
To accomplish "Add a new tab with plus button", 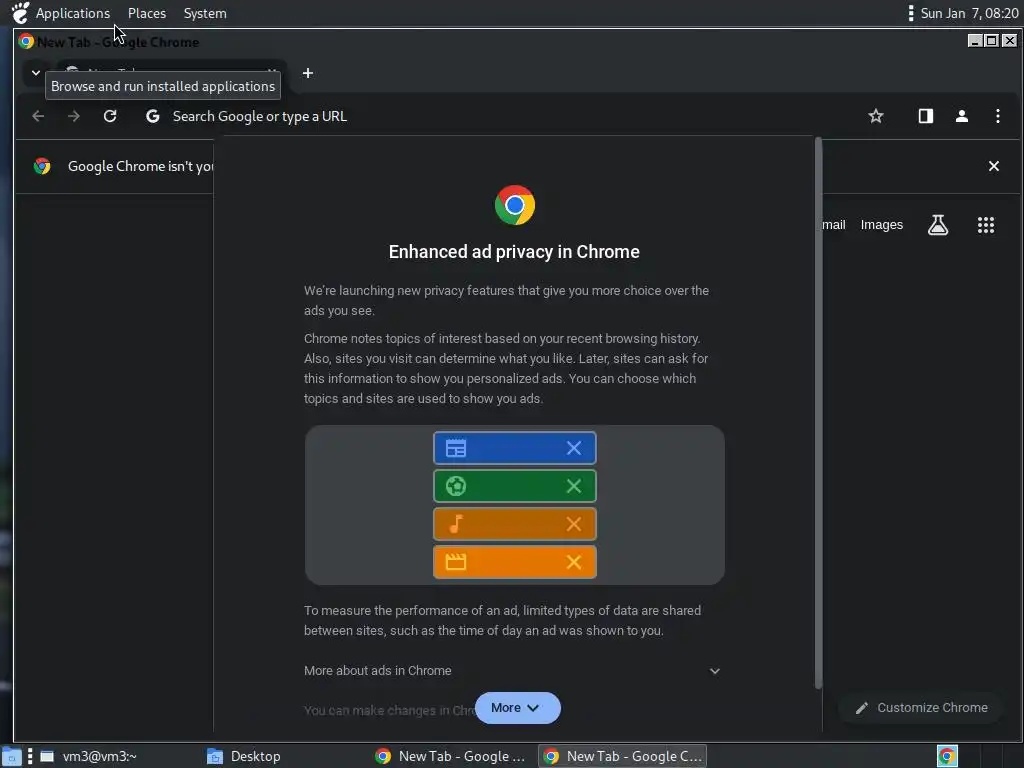I will point(308,73).
